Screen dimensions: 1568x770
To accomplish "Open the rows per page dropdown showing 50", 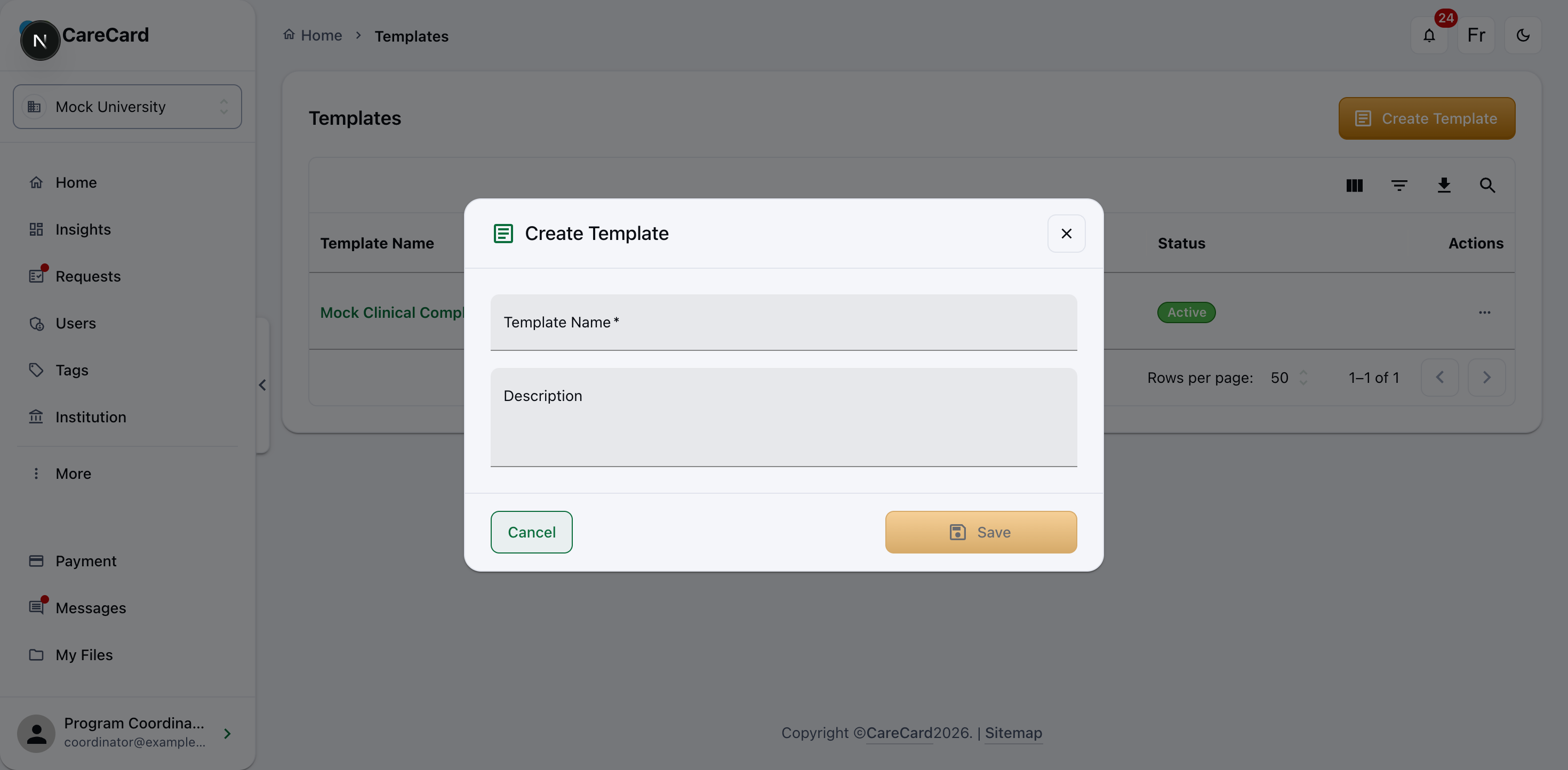I will click(1288, 378).
